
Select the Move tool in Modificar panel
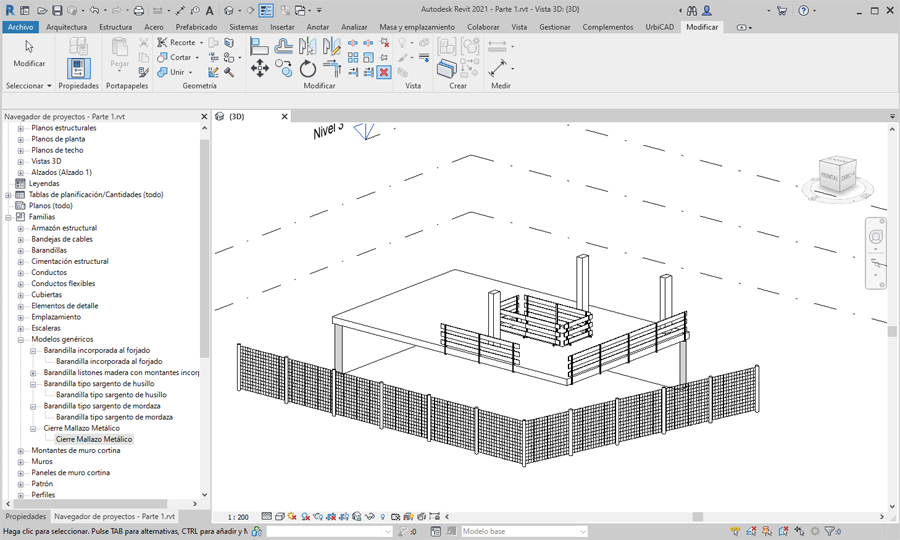tap(259, 68)
